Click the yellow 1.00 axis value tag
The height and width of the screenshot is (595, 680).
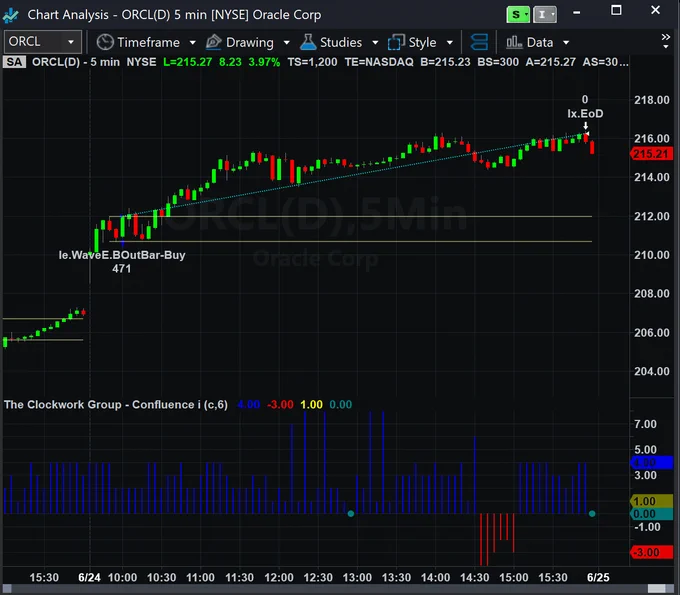pyautogui.click(x=651, y=501)
